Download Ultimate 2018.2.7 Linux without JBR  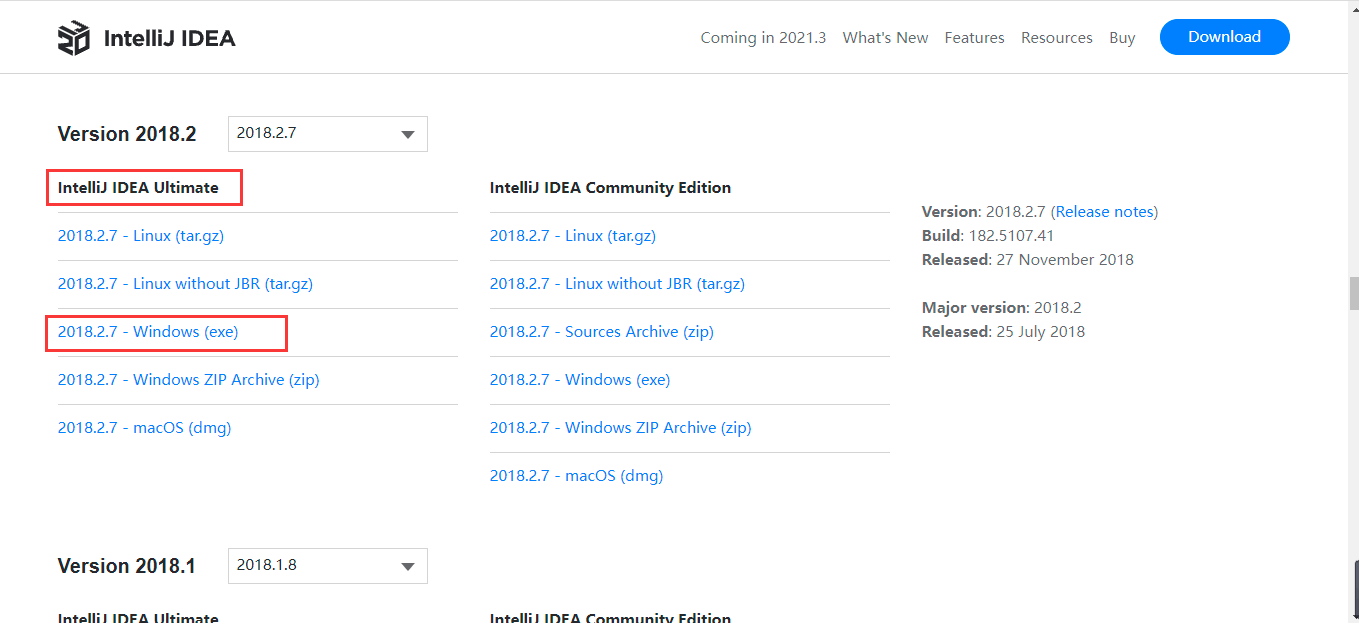185,284
